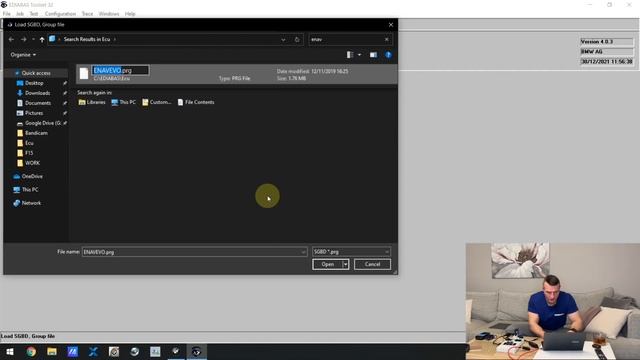
Task: Refresh the search results
Action: pyautogui.click(x=297, y=40)
